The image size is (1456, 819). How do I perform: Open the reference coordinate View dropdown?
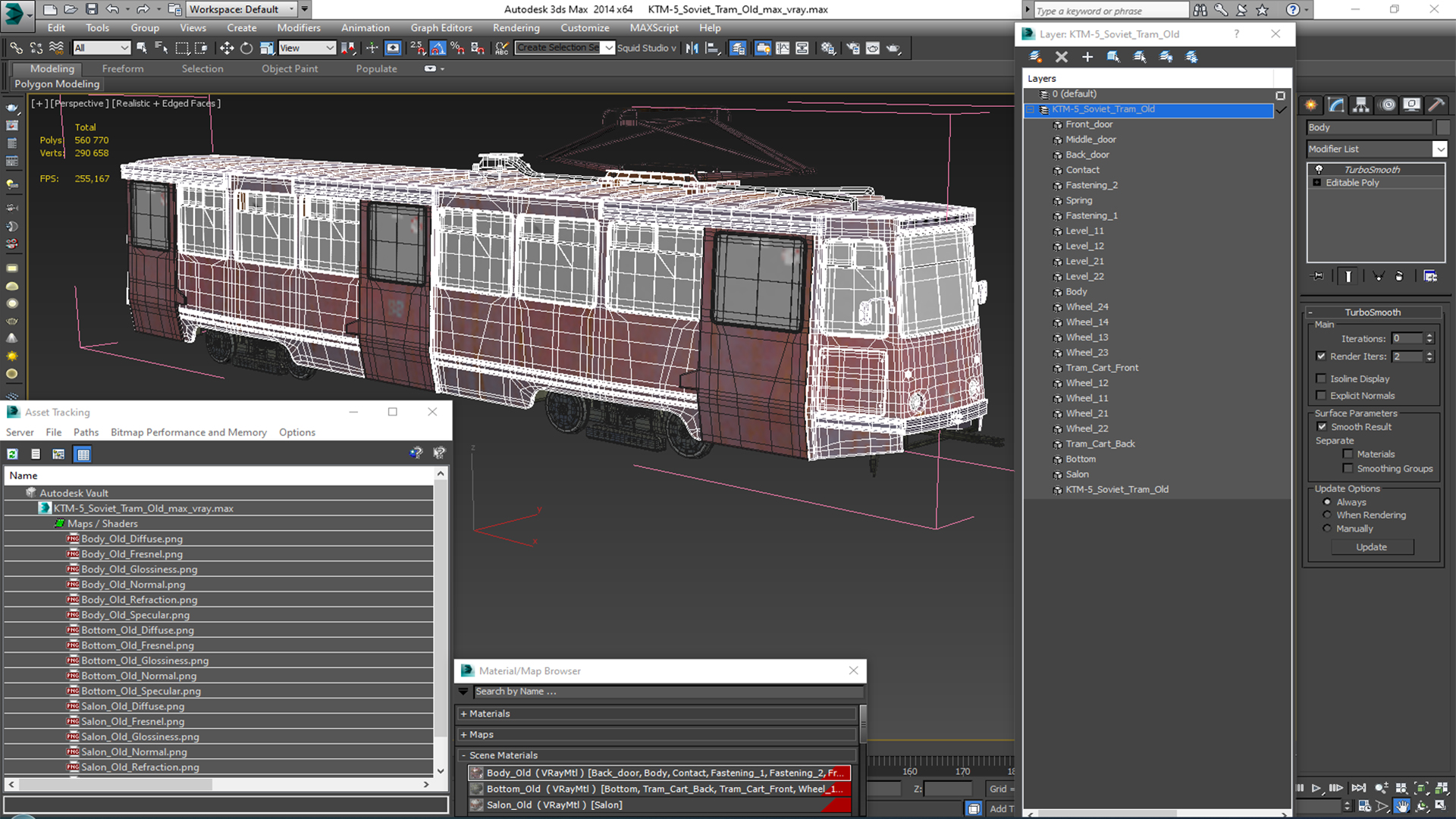[306, 48]
